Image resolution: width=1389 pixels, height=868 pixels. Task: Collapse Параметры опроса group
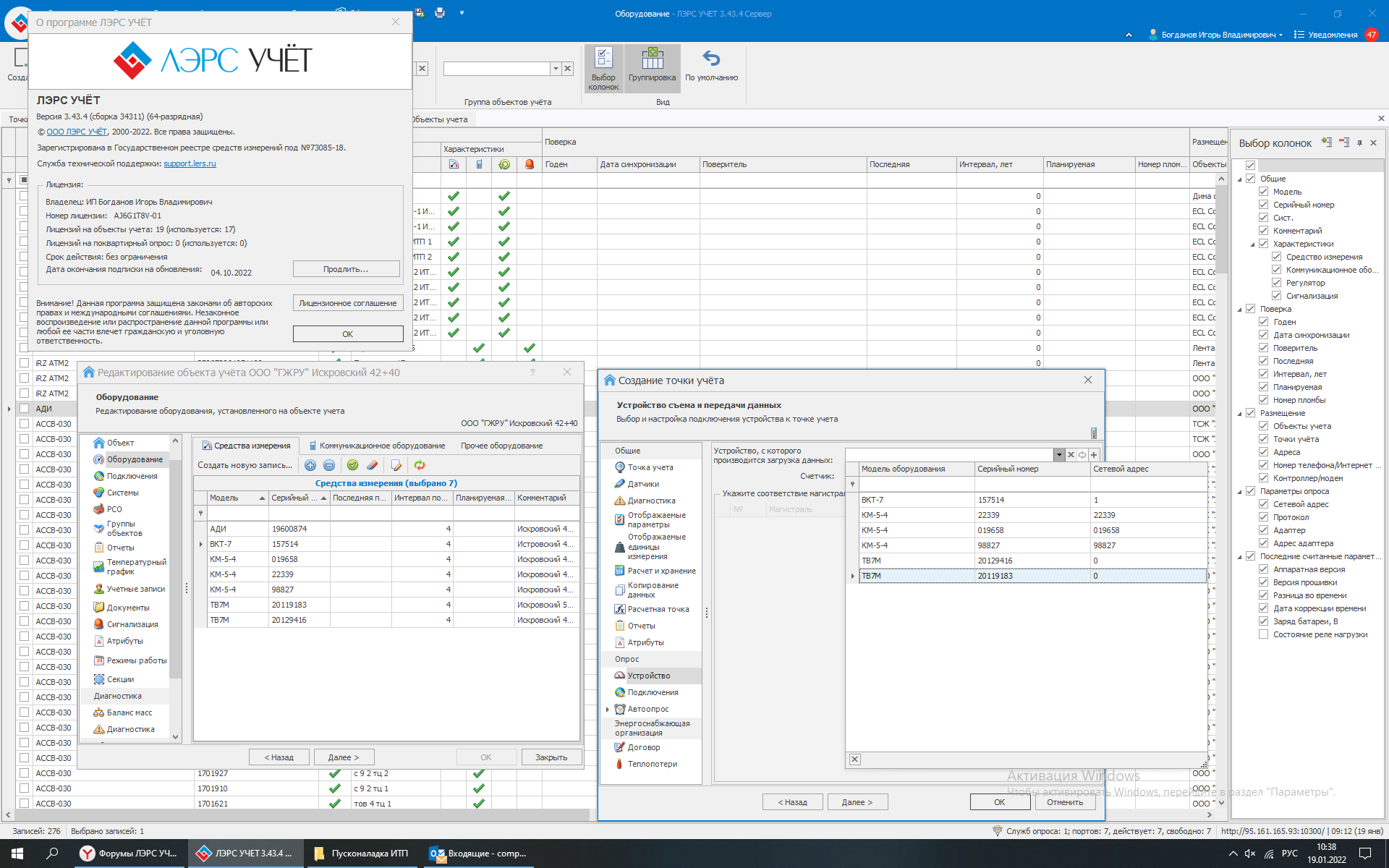1240,492
